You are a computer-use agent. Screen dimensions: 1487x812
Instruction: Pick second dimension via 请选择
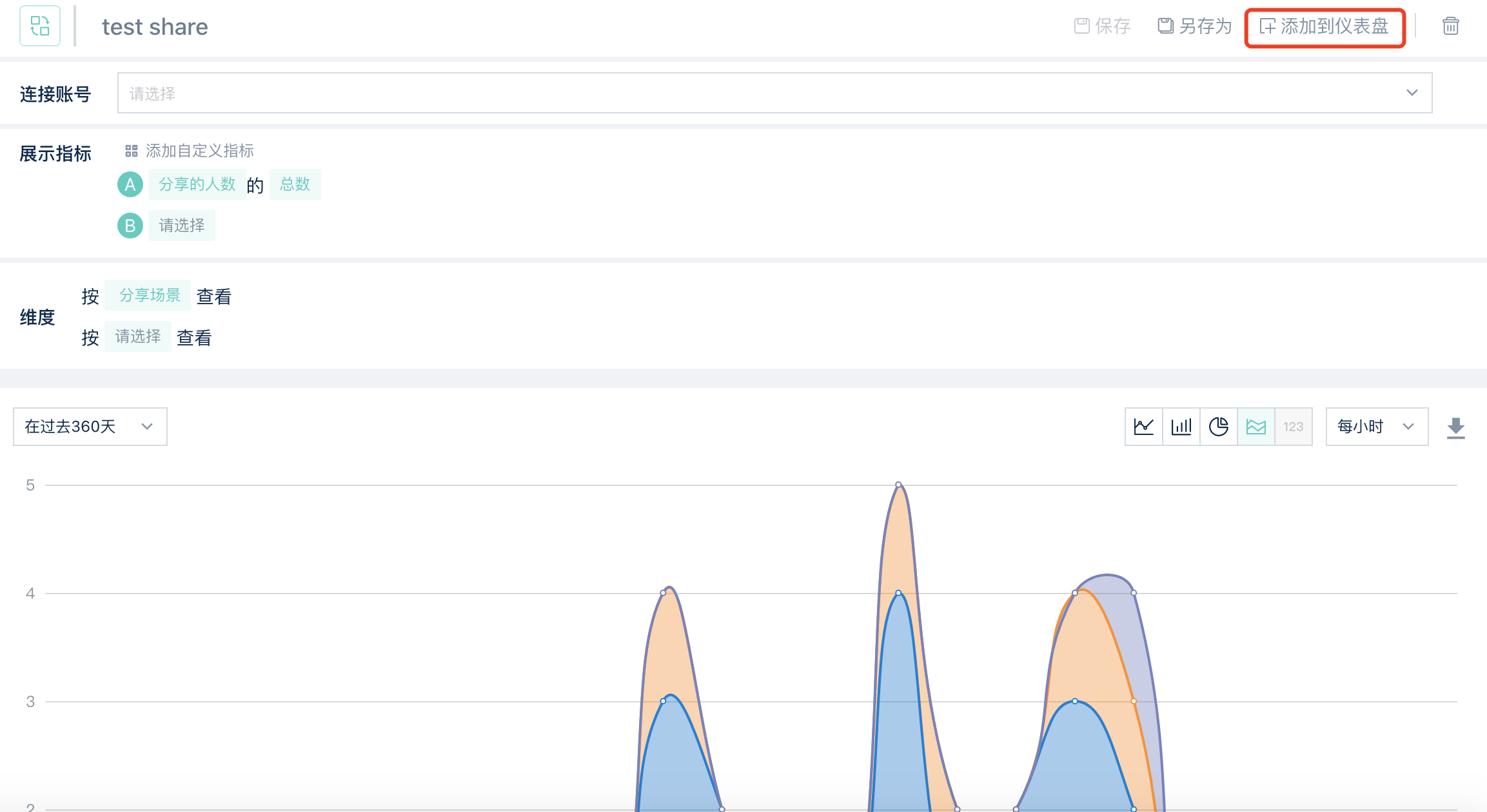(138, 336)
